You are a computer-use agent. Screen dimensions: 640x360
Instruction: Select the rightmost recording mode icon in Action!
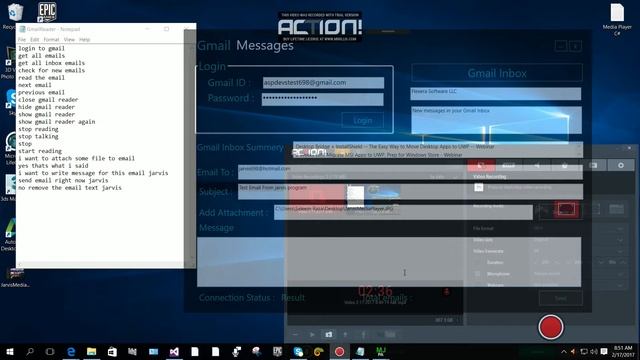616,209
